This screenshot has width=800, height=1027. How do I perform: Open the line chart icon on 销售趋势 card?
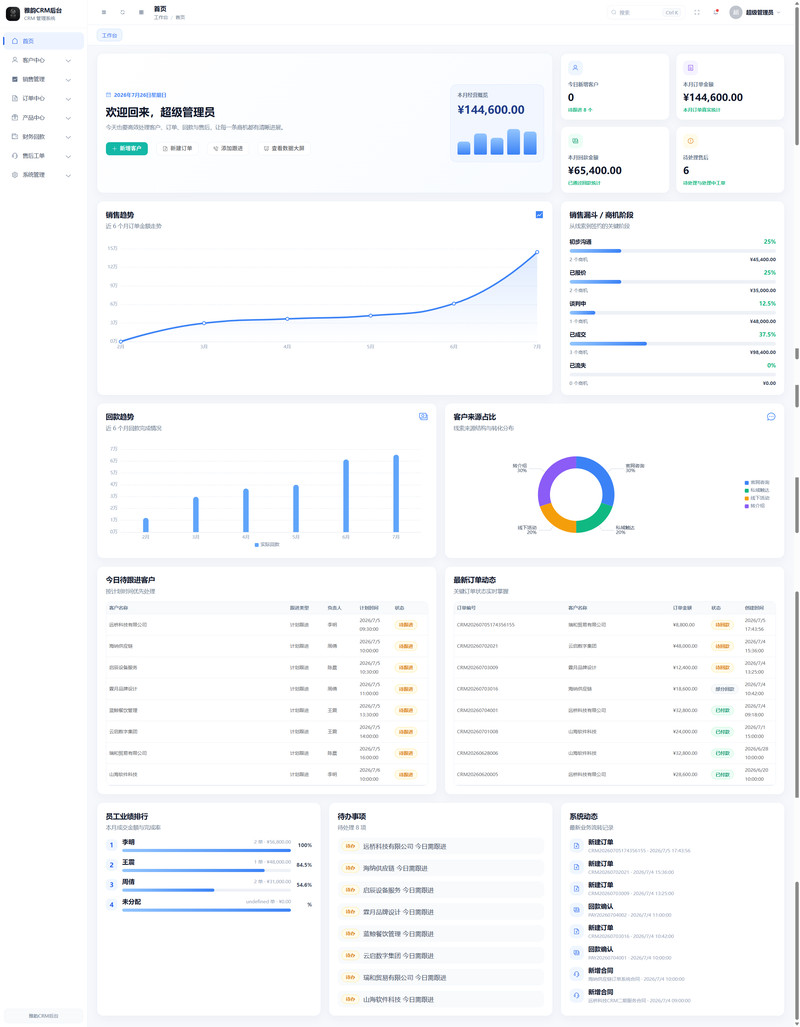pyautogui.click(x=539, y=215)
